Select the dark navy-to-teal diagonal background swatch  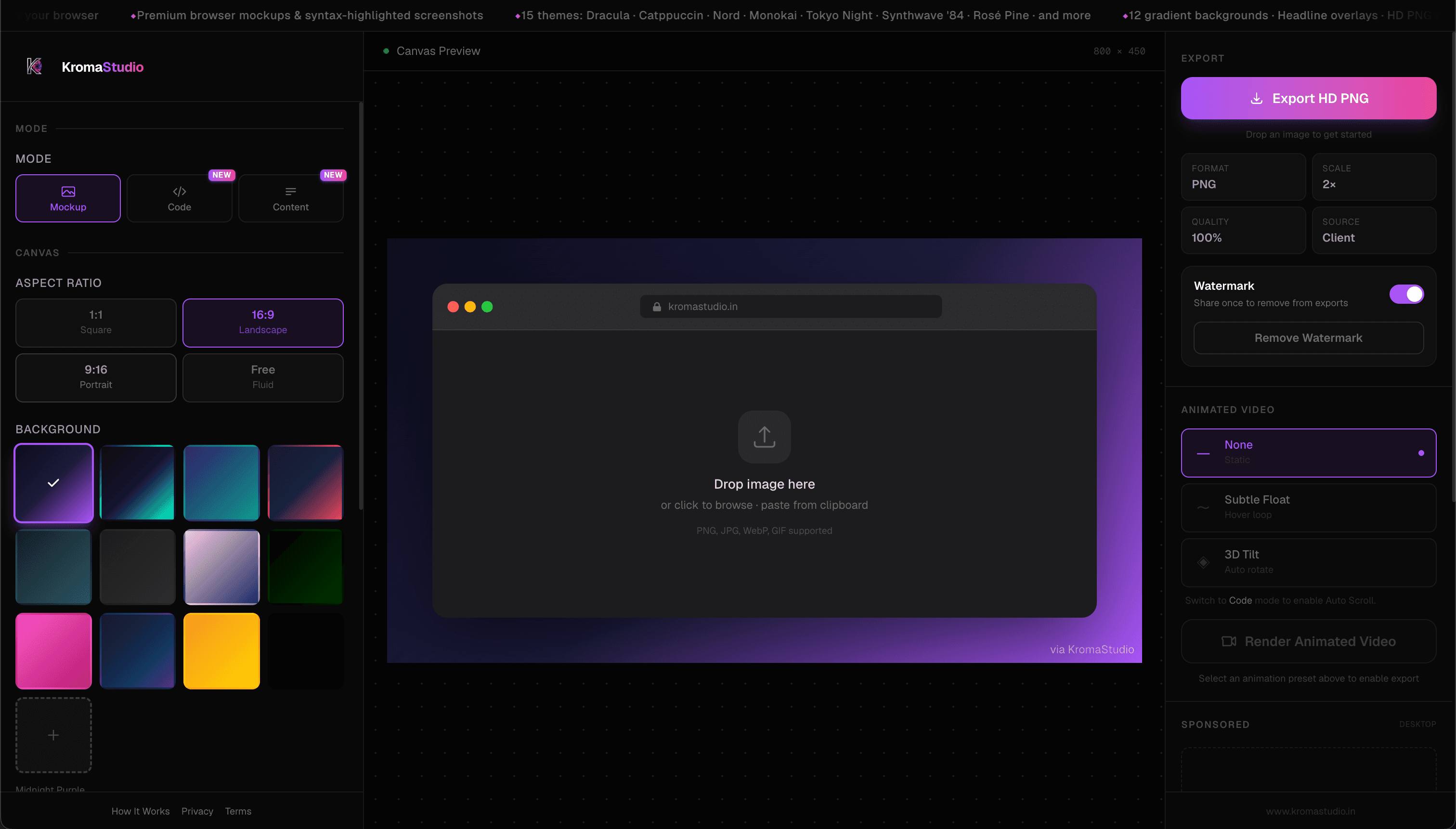137,483
